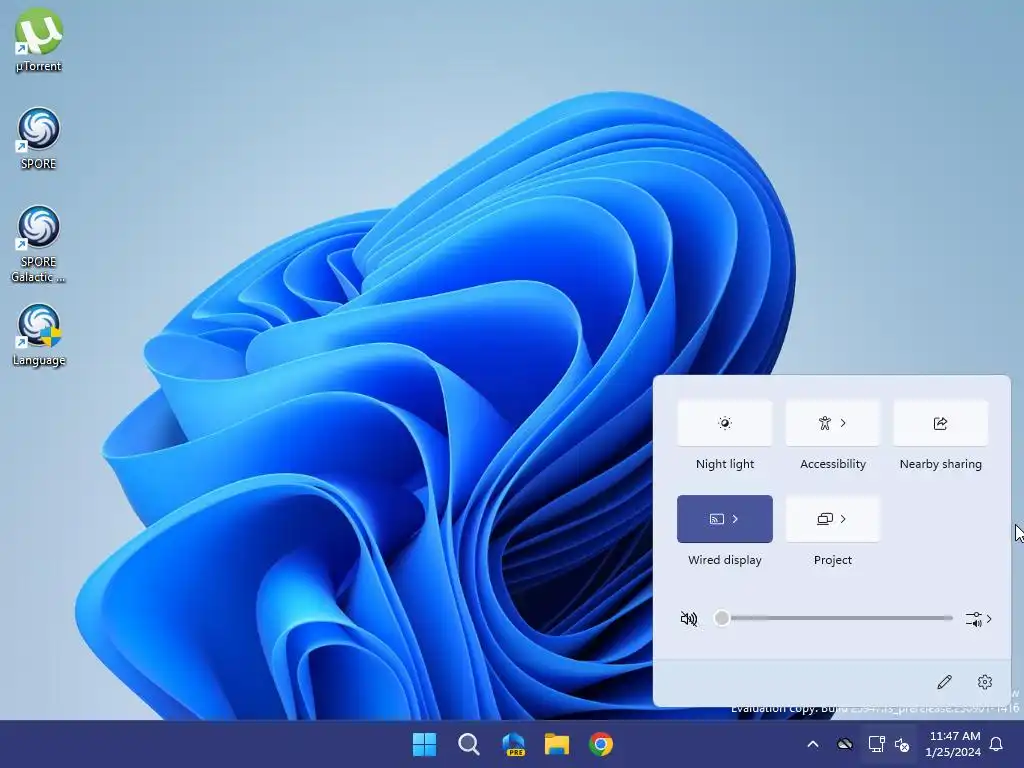This screenshot has height=768, width=1024.
Task: Click the volume slider track
Action: (833, 618)
